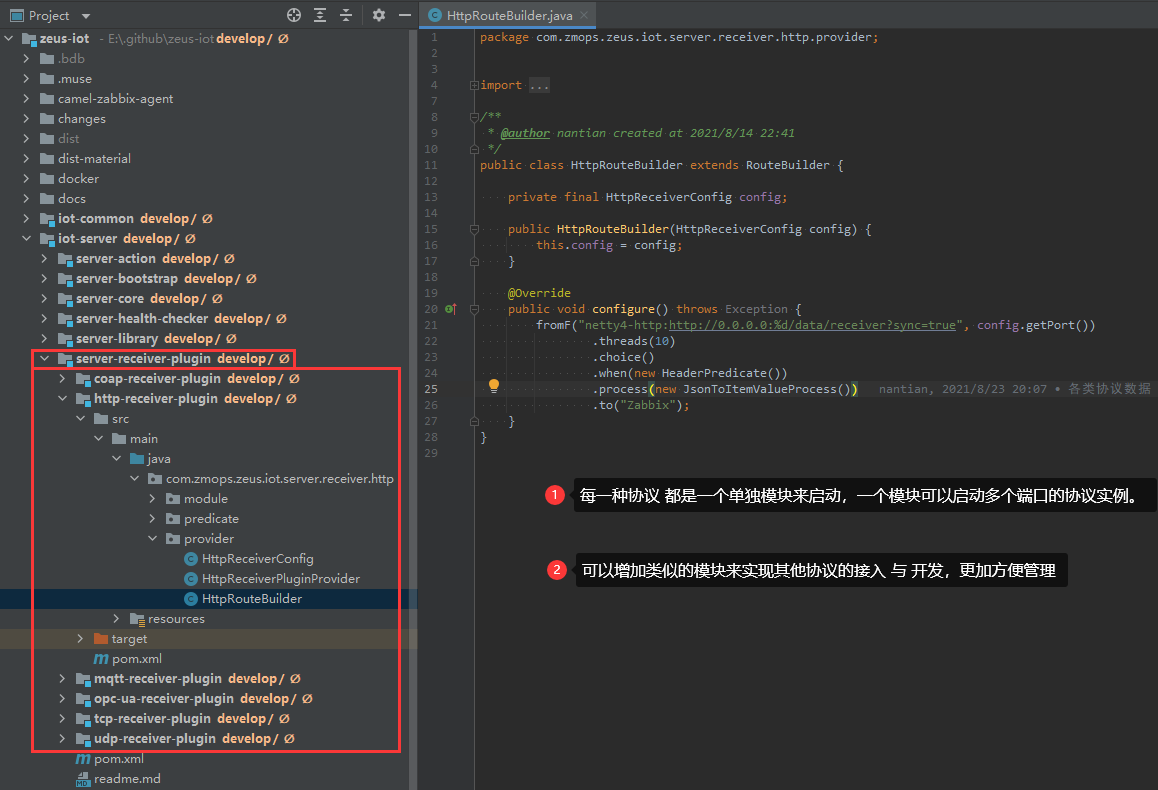Click the resources folder icon
This screenshot has width=1158, height=790.
click(x=137, y=619)
